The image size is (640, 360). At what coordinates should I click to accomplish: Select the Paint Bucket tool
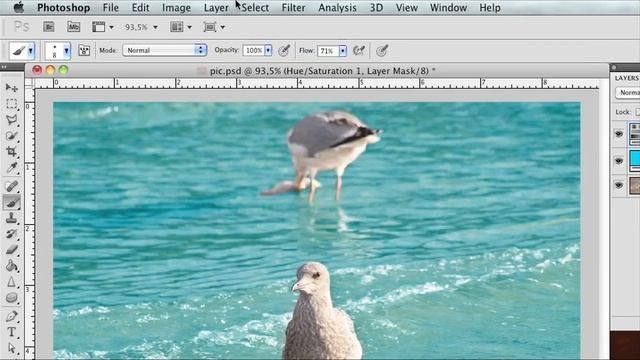[11, 266]
